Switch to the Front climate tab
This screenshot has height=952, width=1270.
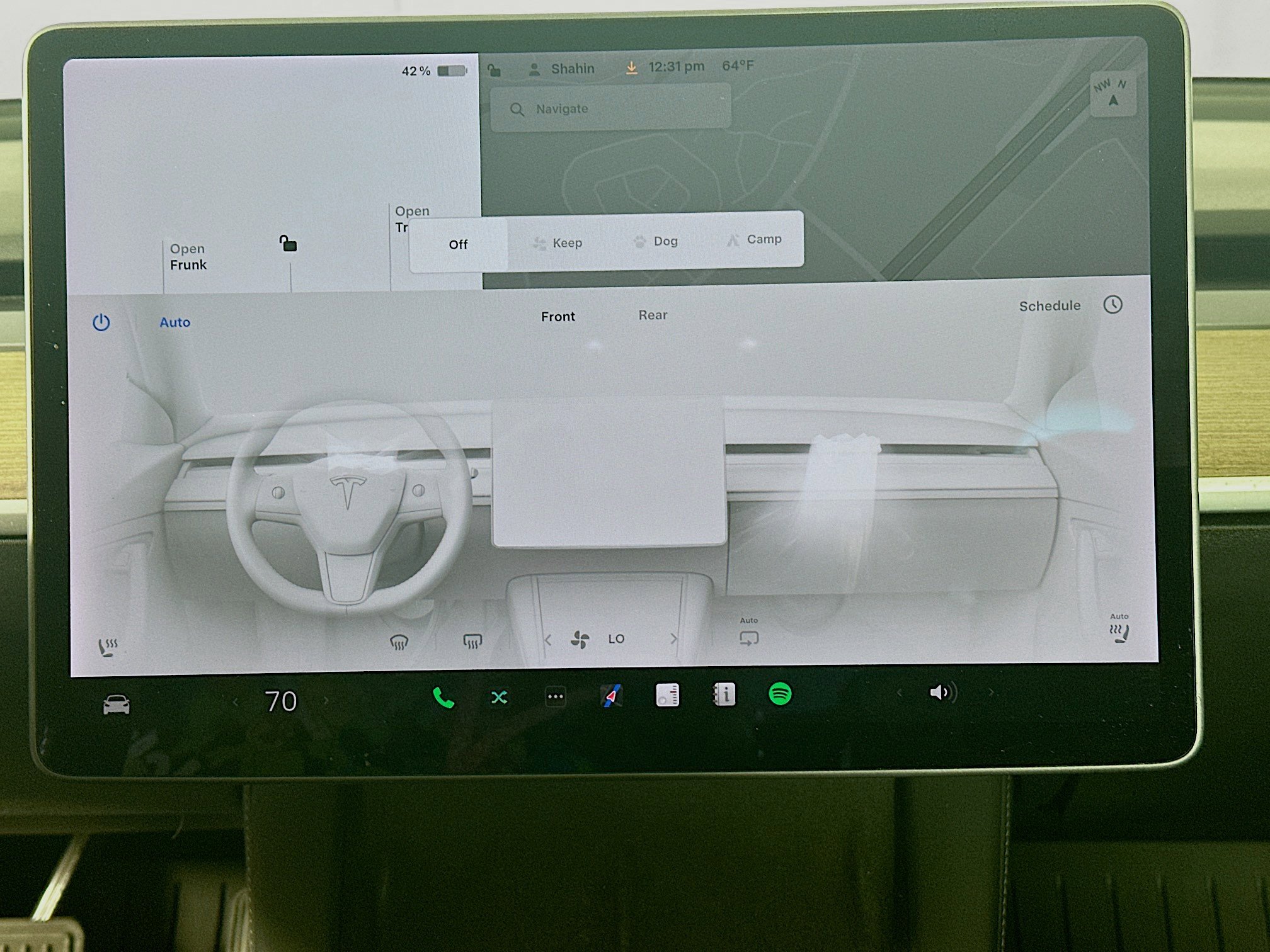point(558,317)
